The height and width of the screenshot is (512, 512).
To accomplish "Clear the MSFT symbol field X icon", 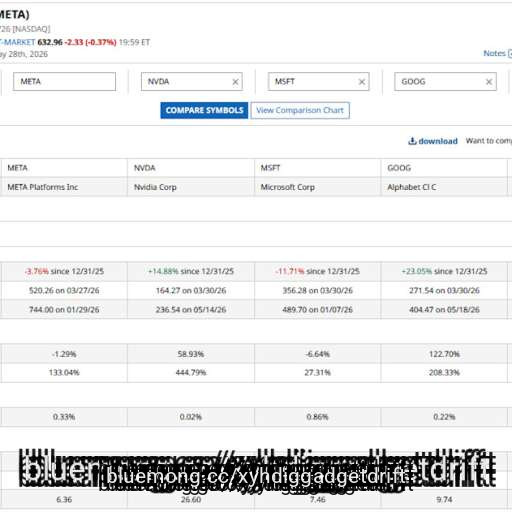I will coord(362,82).
